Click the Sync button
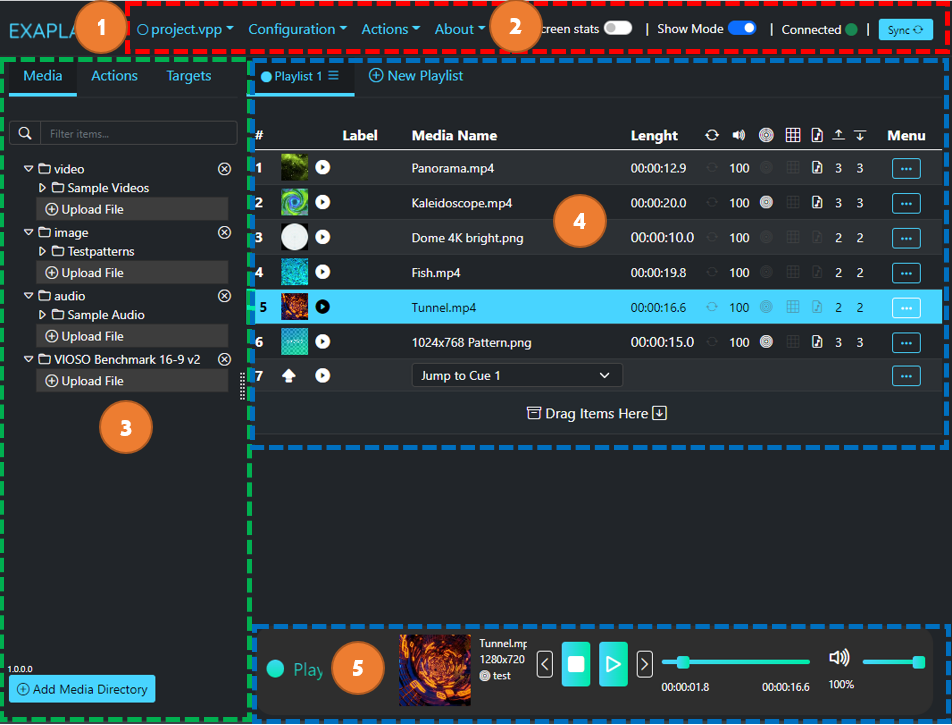Image resolution: width=952 pixels, height=725 pixels. [x=905, y=30]
